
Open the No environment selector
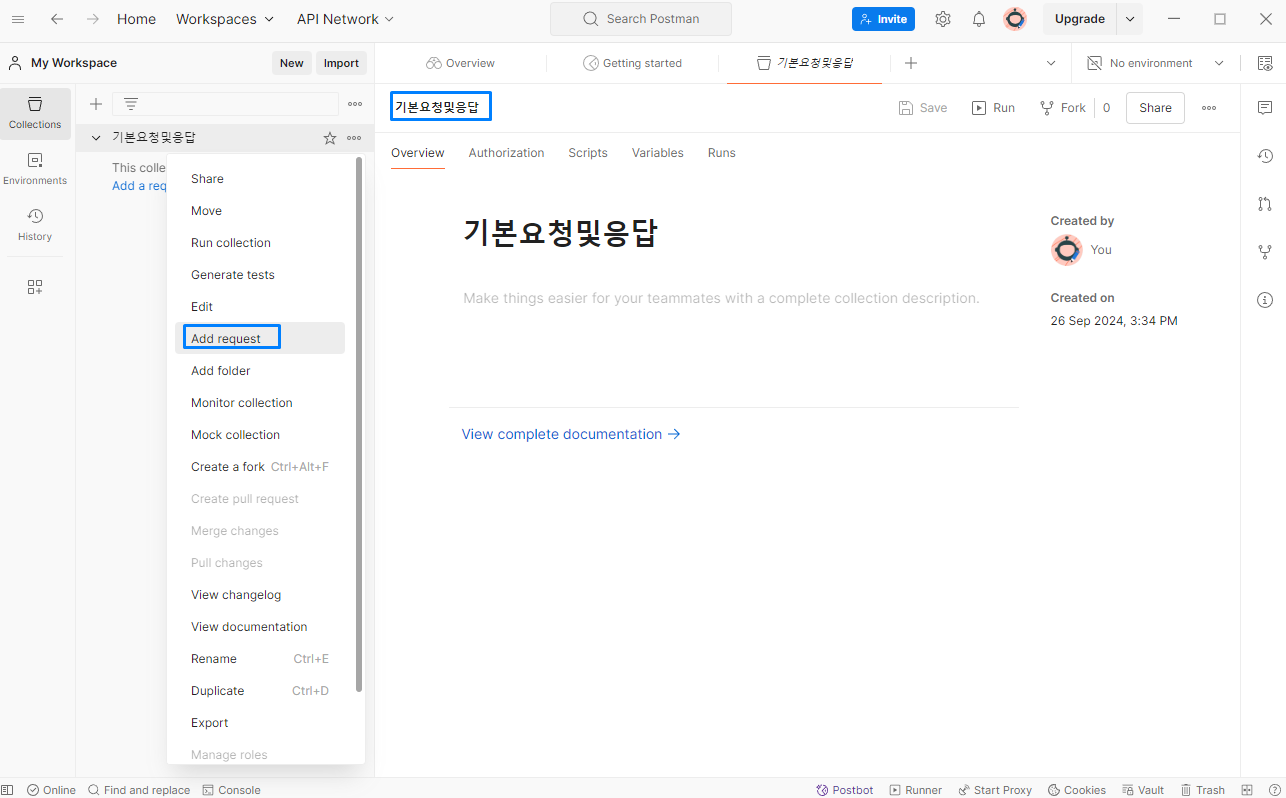(1156, 63)
